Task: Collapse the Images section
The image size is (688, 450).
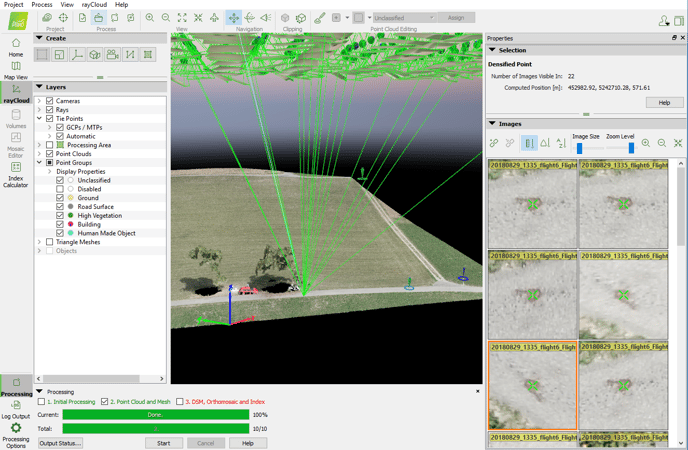Action: click(492, 124)
